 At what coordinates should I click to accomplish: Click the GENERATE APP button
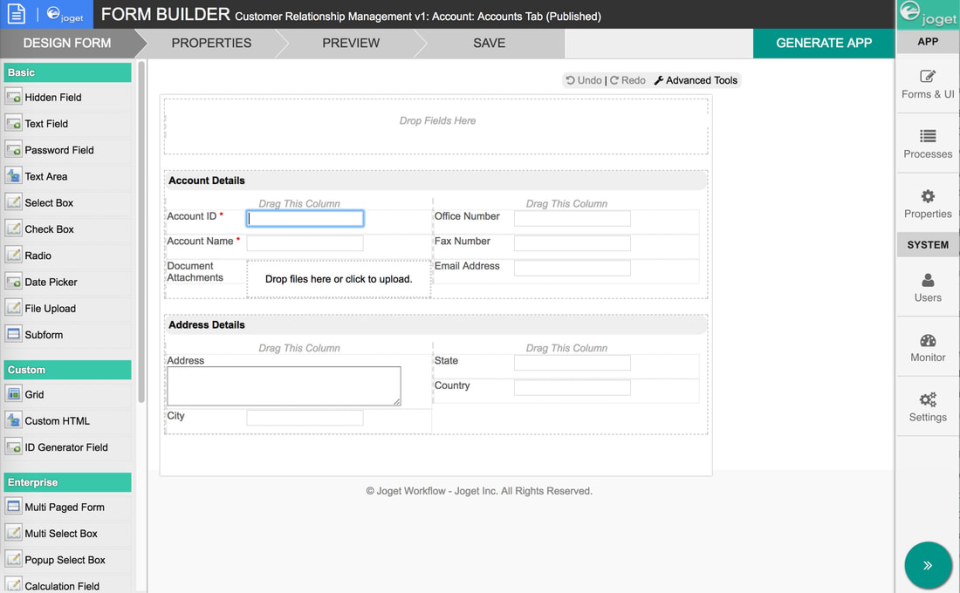tap(823, 43)
